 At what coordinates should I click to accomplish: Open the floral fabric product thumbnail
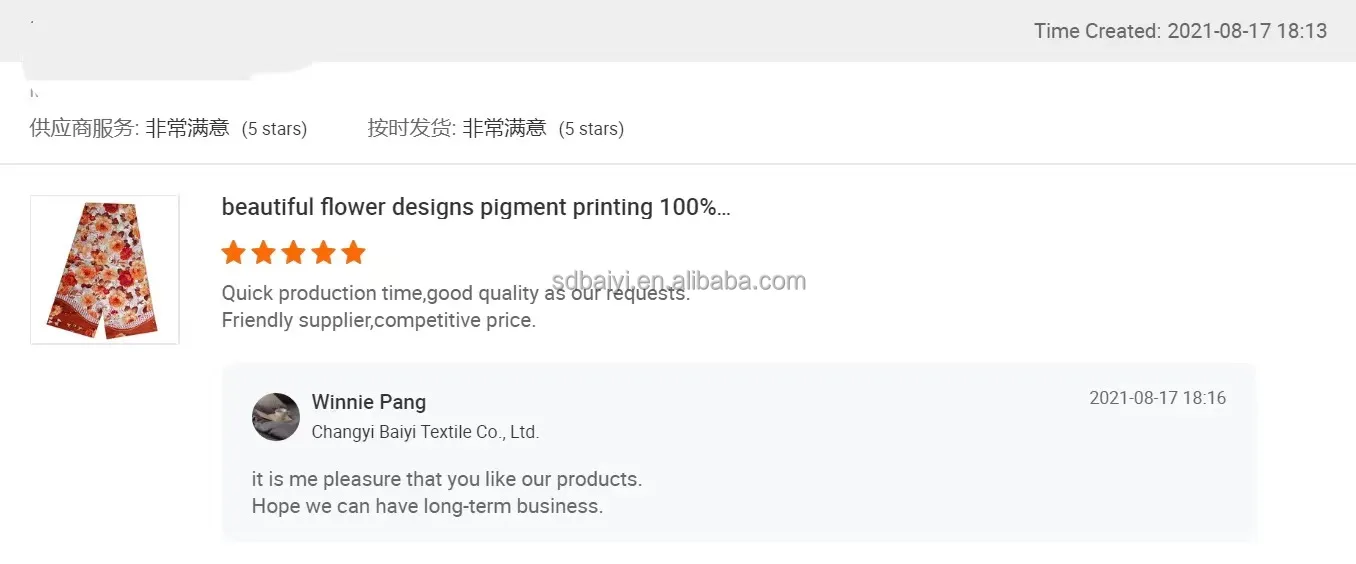coord(105,270)
